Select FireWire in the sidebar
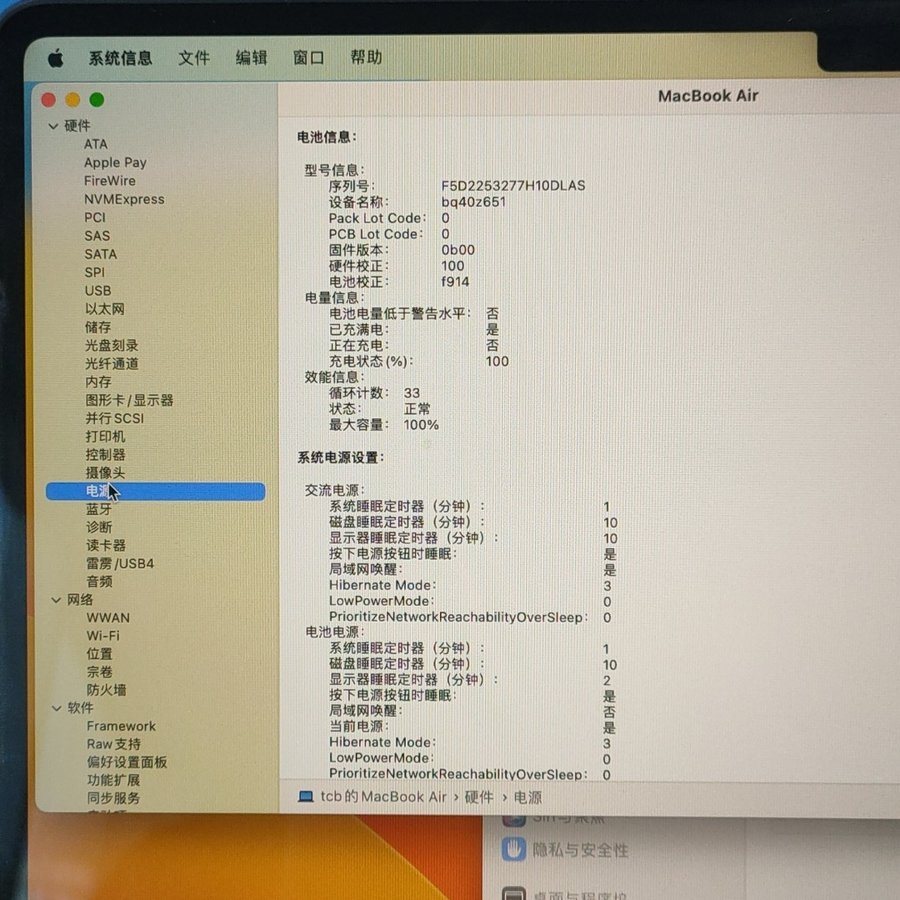 coord(110,181)
